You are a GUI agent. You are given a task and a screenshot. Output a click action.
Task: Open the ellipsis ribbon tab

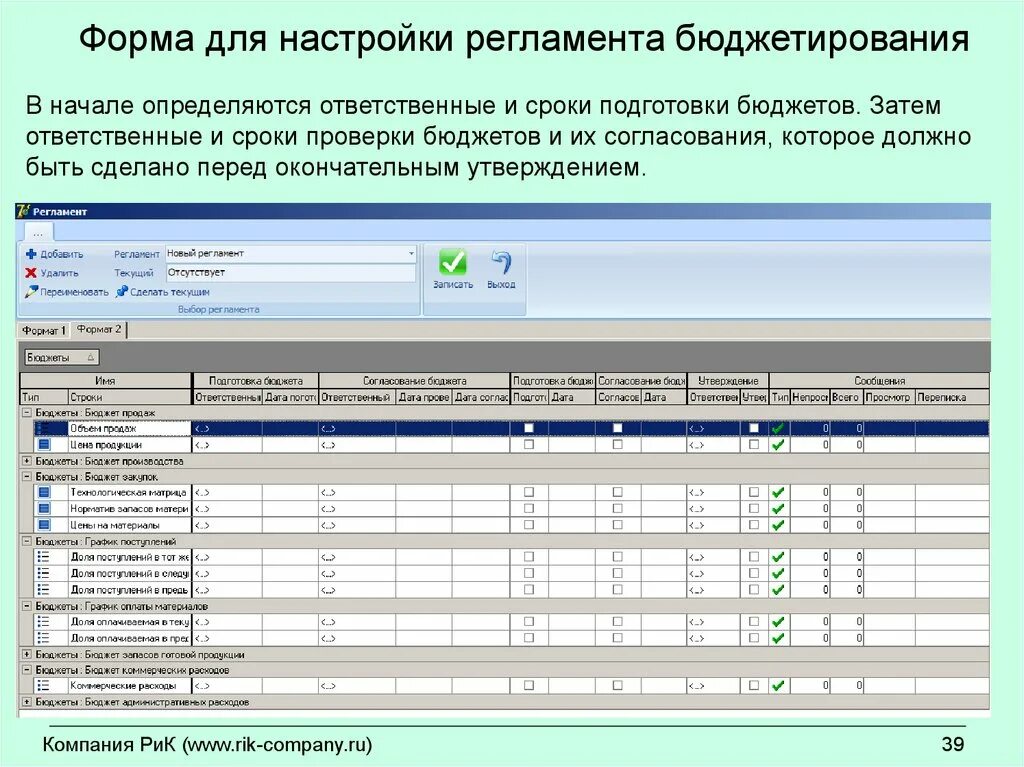(38, 233)
